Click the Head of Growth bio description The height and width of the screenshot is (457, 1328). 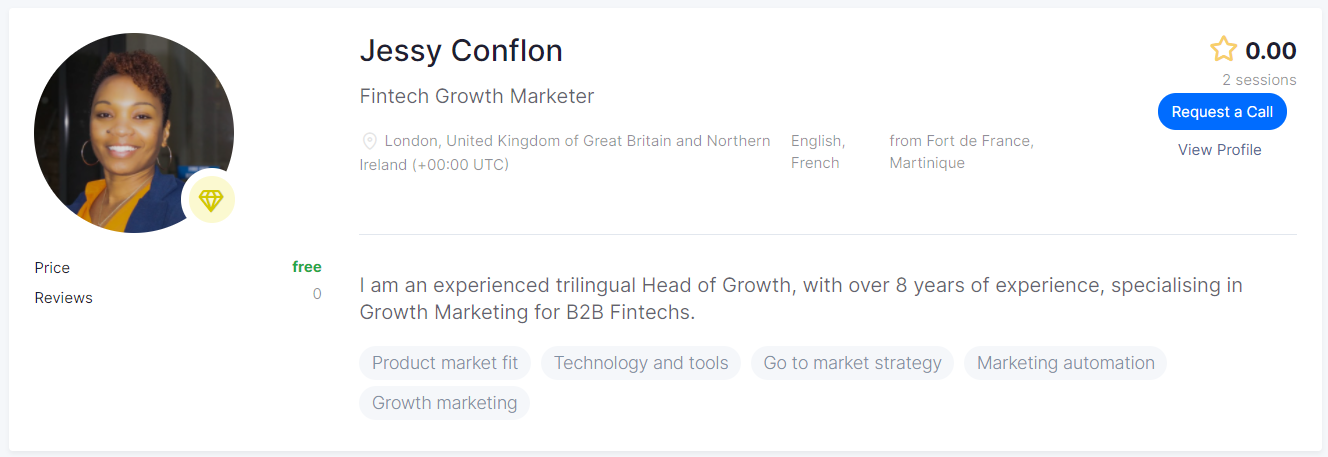click(x=801, y=299)
